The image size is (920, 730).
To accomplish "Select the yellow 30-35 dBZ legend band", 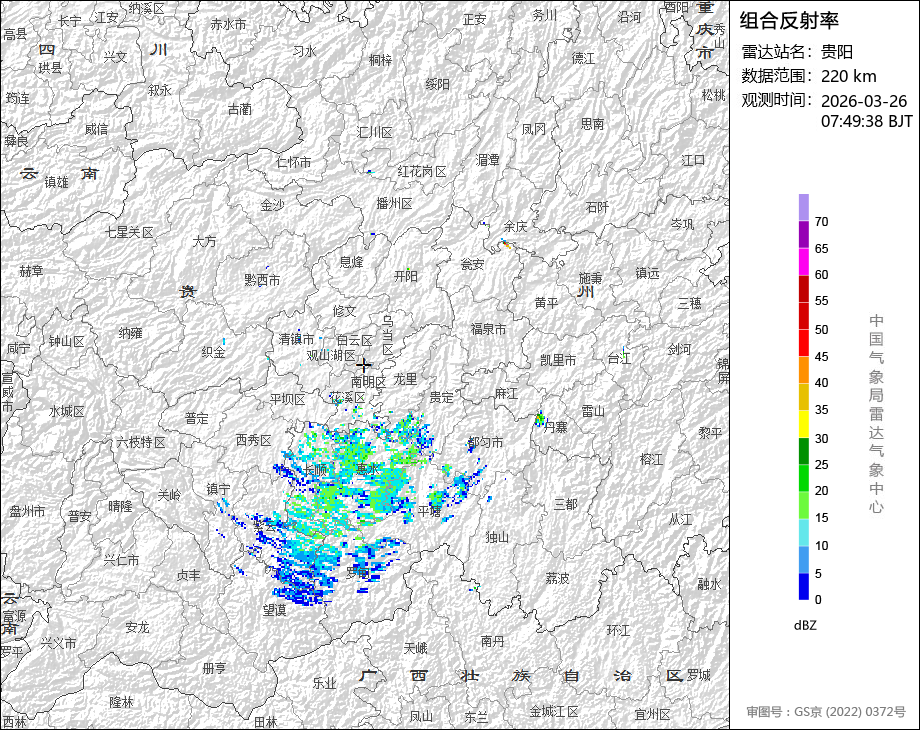I will 803,424.
